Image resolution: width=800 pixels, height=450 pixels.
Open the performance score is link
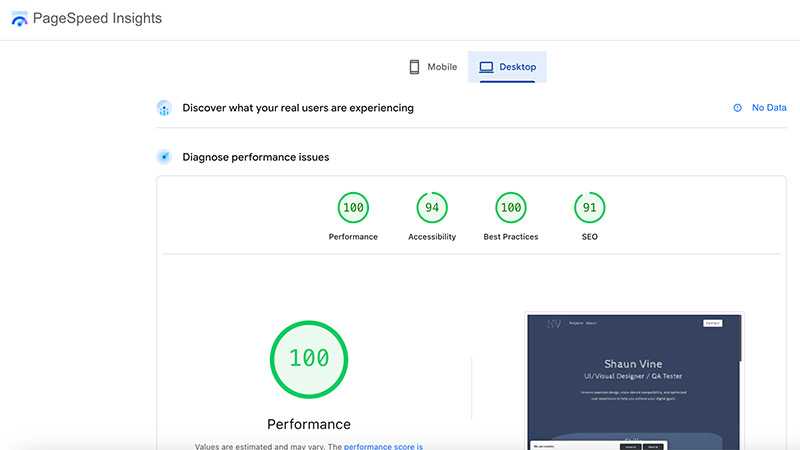point(383,446)
